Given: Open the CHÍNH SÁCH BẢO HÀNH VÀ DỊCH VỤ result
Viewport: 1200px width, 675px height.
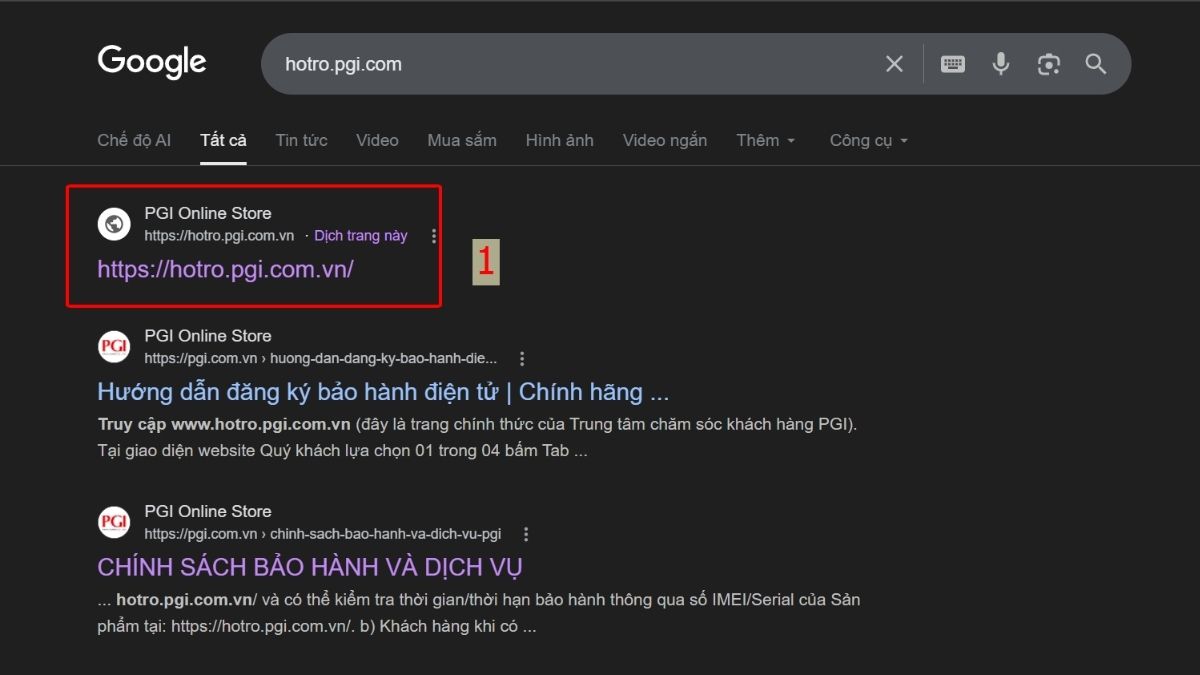Looking at the screenshot, I should 308,566.
